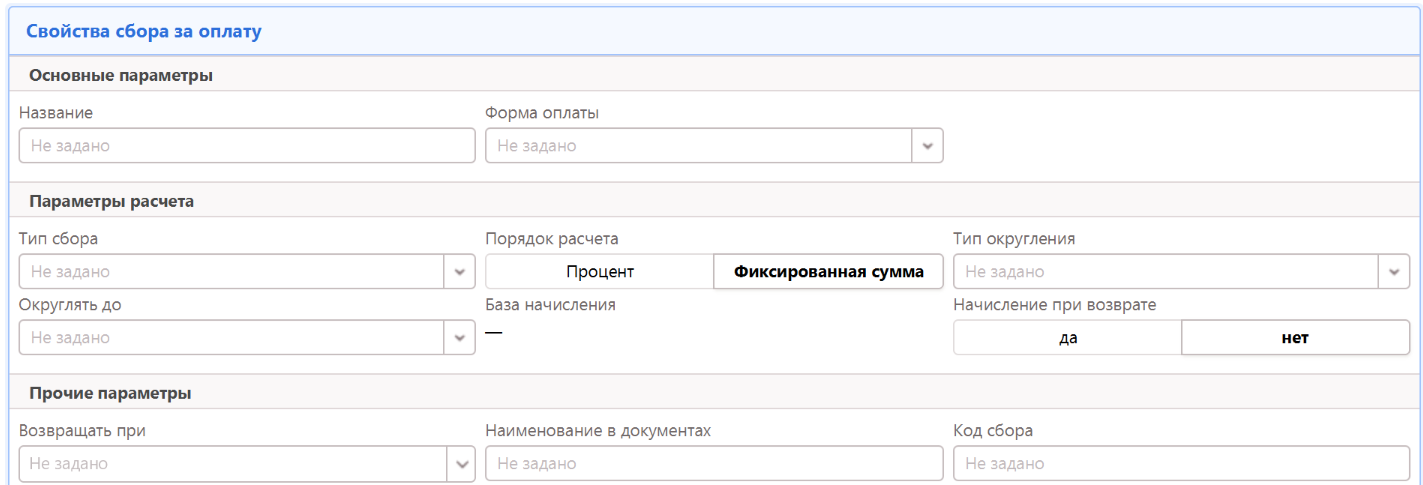Viewport: 1423px width, 485px height.
Task: Click the "Основные параметры" section header
Action: tap(120, 75)
